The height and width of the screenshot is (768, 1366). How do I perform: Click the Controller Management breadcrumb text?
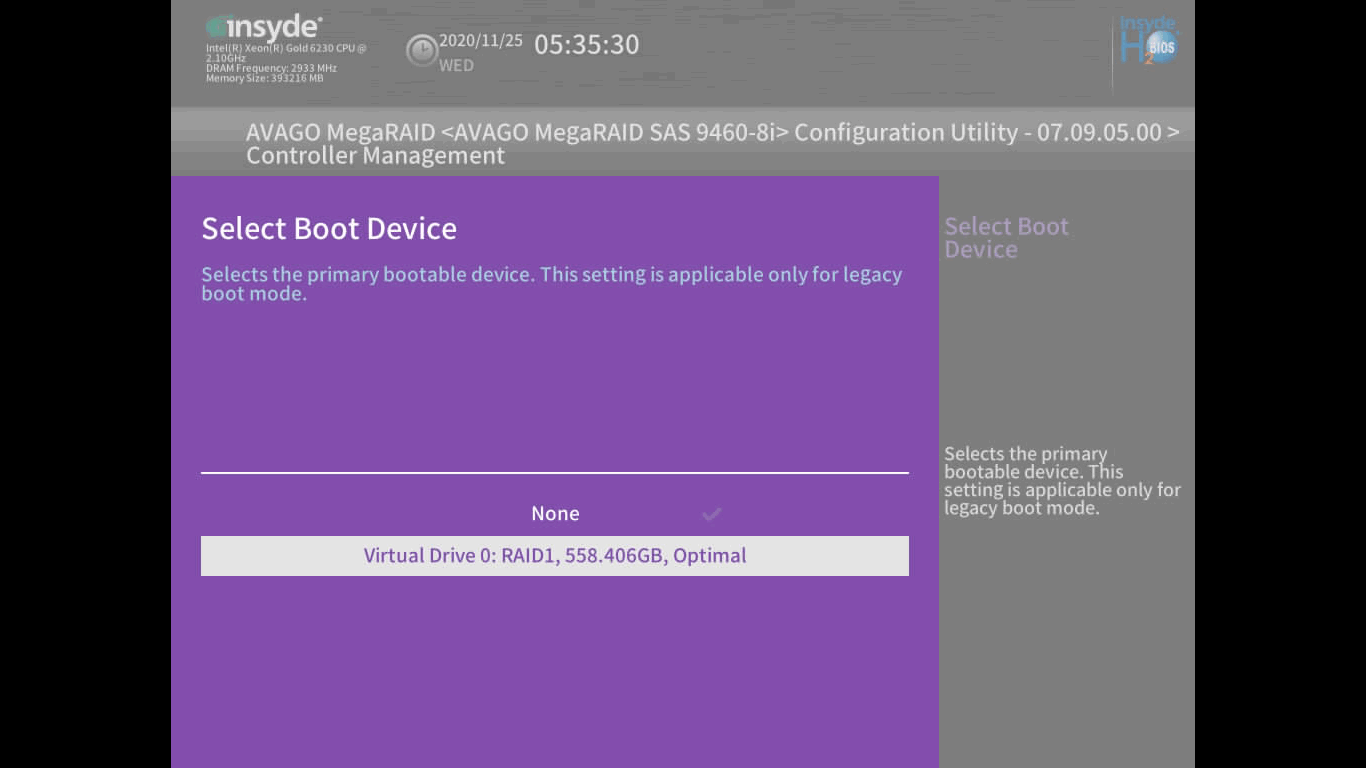(x=375, y=156)
